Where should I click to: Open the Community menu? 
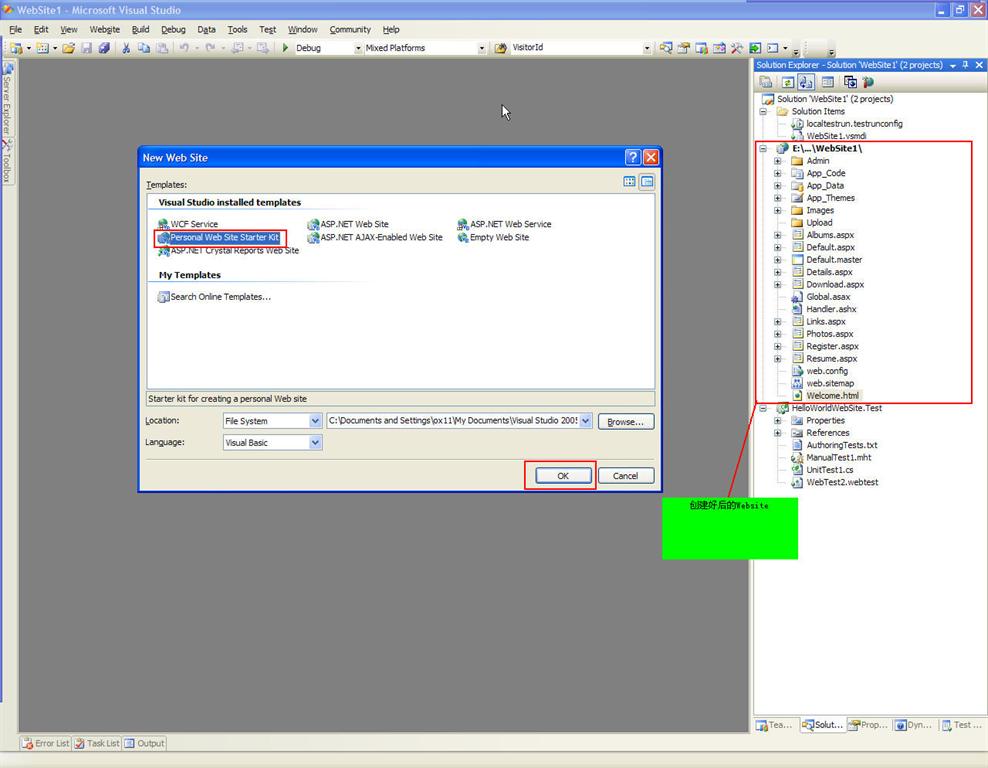[x=350, y=30]
